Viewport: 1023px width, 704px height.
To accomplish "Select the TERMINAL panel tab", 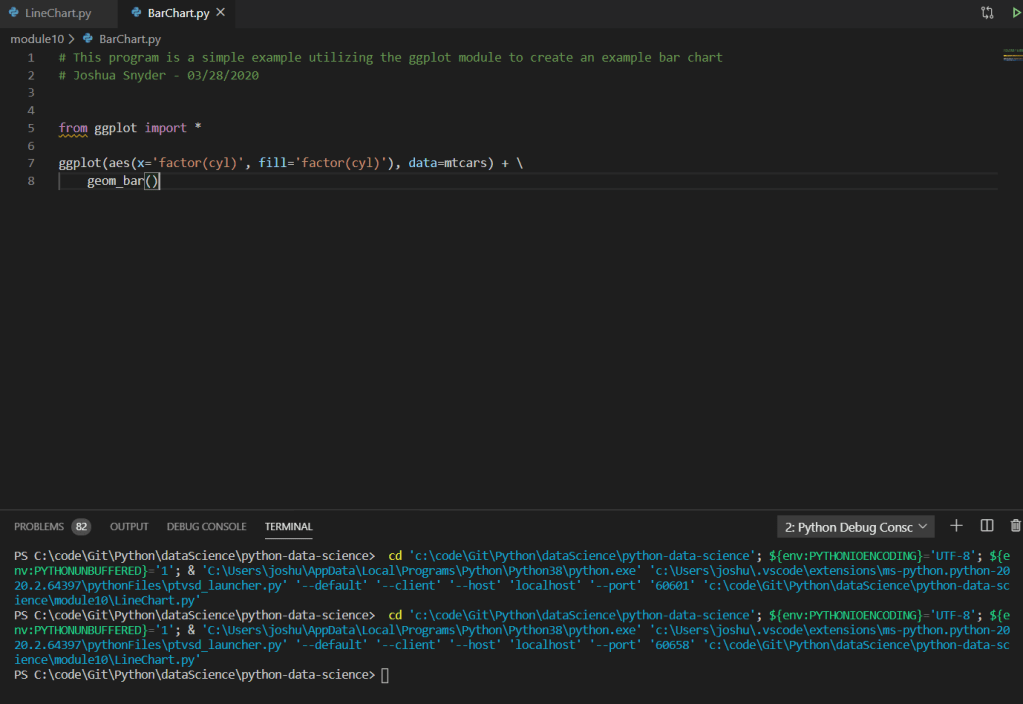I will (x=288, y=527).
